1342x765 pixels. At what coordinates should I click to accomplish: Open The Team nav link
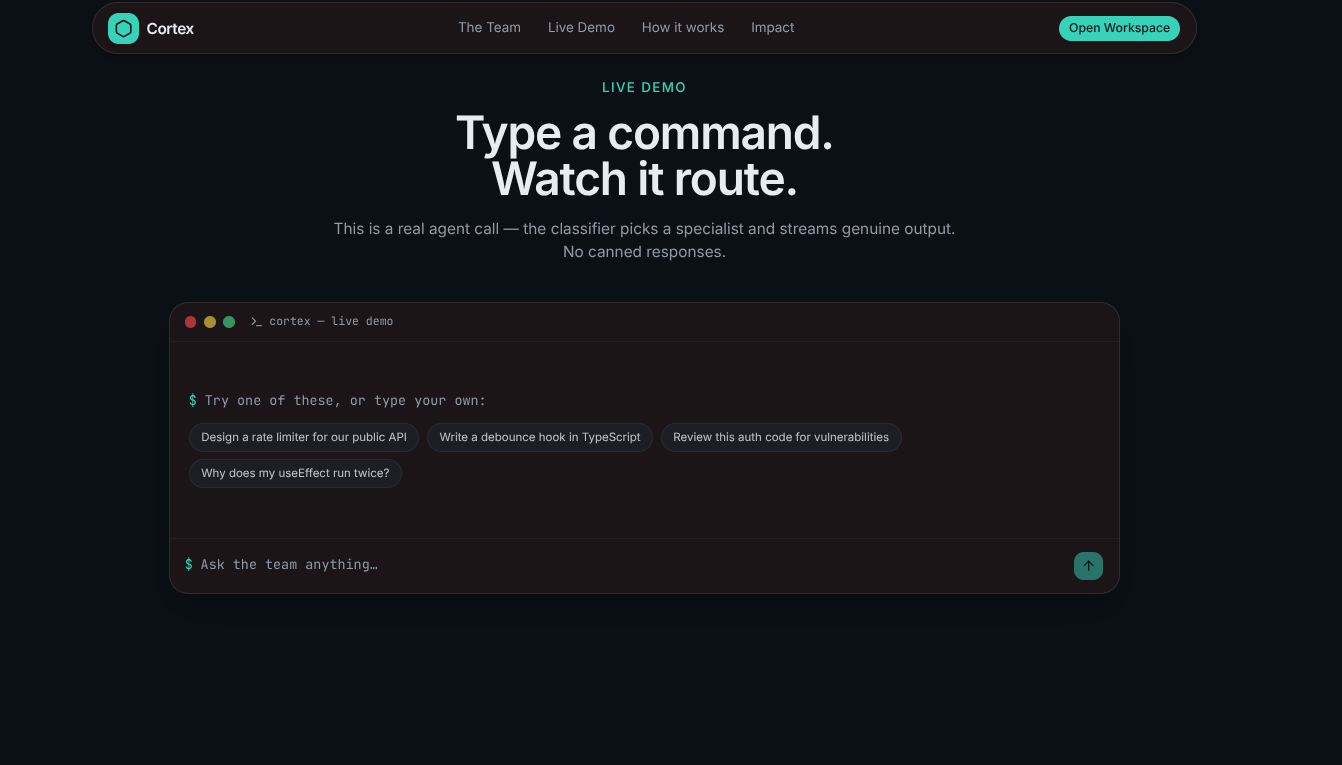pyautogui.click(x=489, y=28)
